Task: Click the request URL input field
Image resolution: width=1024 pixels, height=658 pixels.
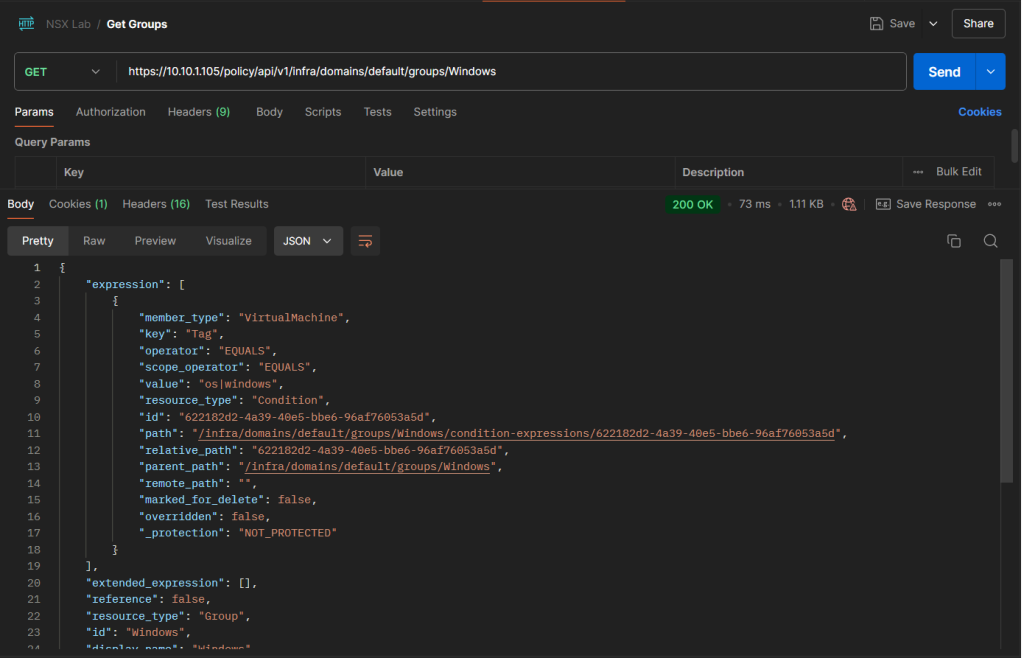Action: point(510,72)
